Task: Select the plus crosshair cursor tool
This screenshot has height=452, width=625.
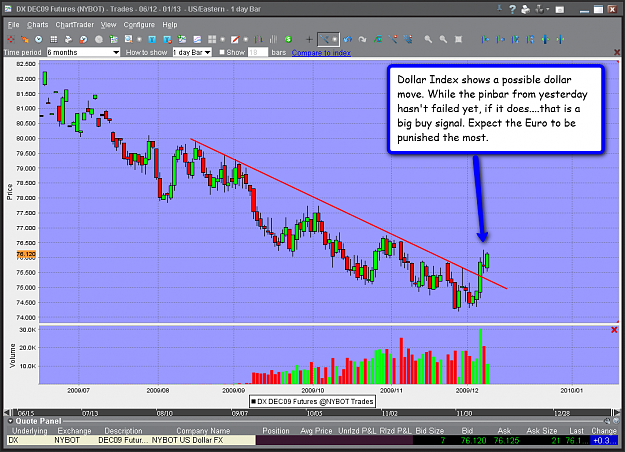Action: (x=309, y=39)
